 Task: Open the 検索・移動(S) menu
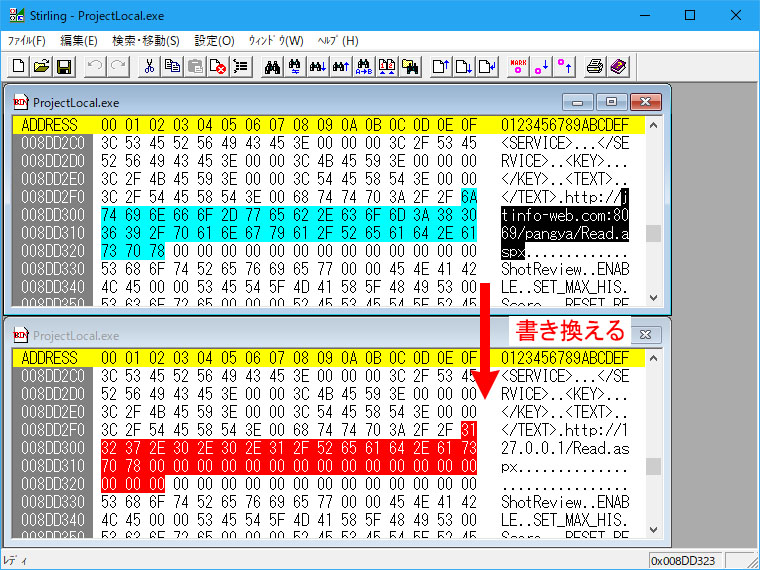(x=146, y=41)
